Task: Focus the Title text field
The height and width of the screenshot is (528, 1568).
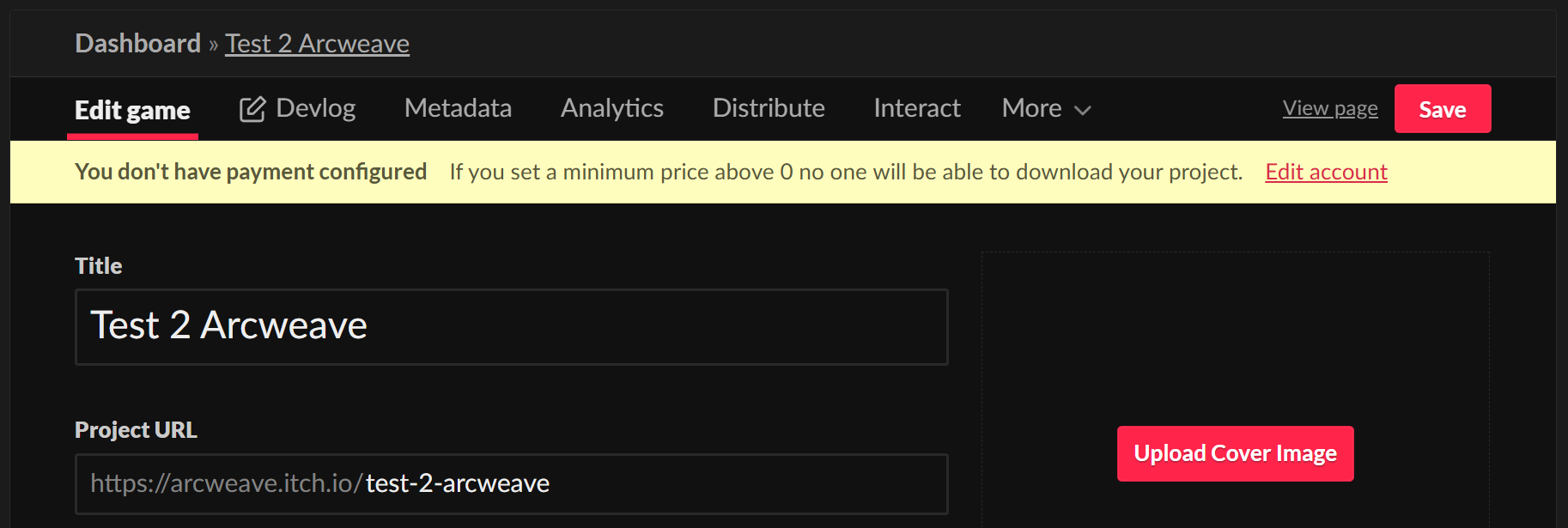Action: 512,326
